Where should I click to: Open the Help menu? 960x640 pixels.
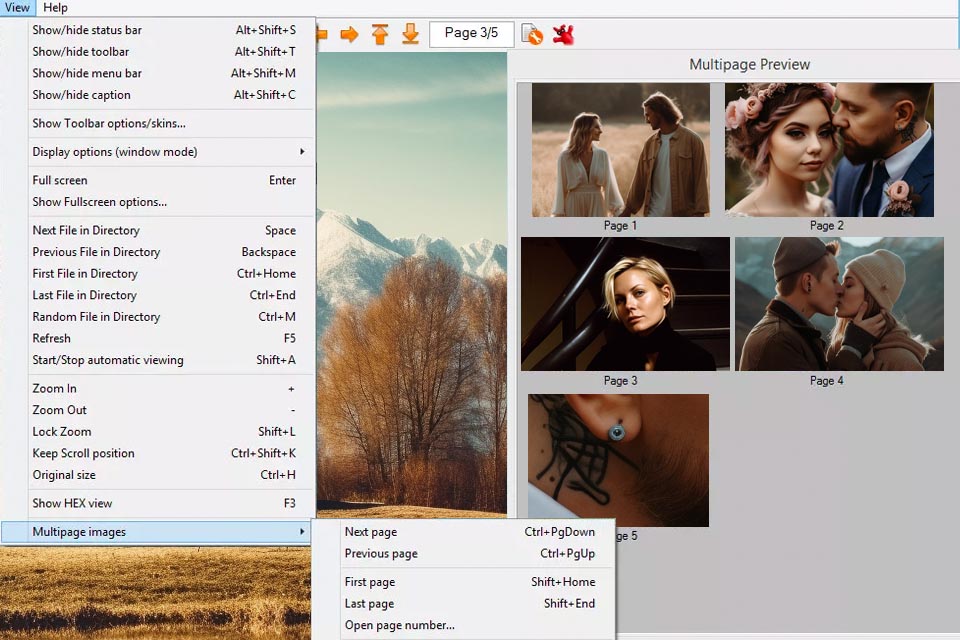[55, 8]
